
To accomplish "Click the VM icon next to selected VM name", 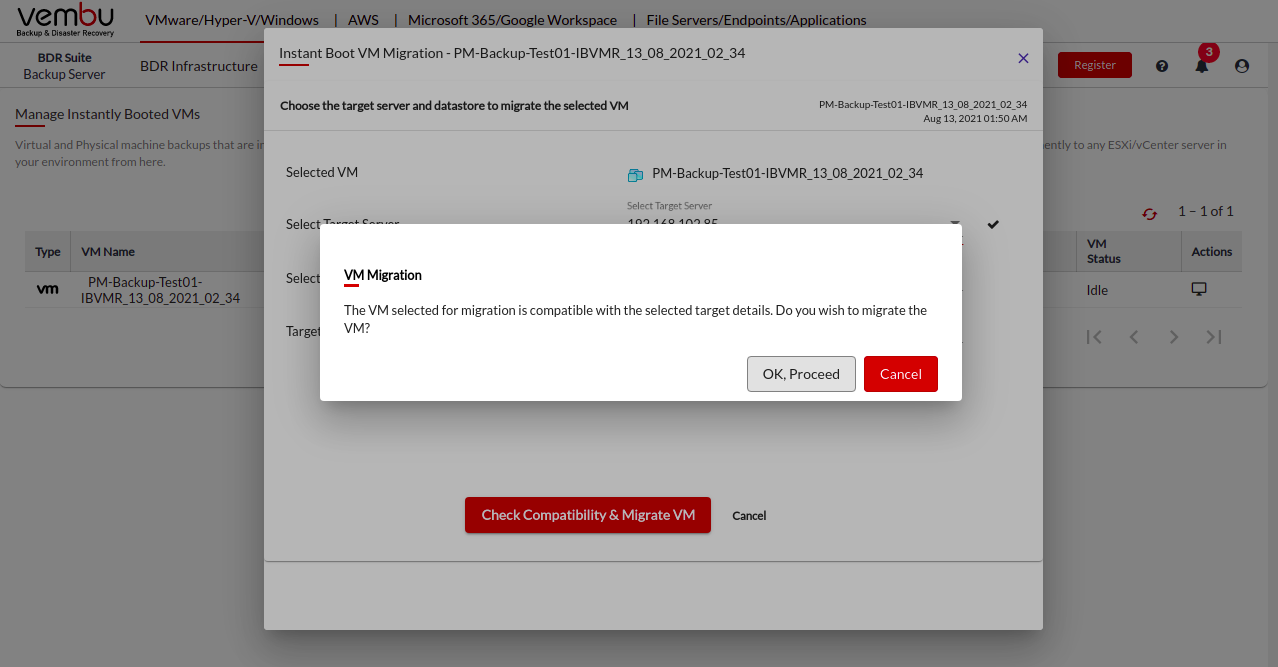I will click(x=635, y=175).
